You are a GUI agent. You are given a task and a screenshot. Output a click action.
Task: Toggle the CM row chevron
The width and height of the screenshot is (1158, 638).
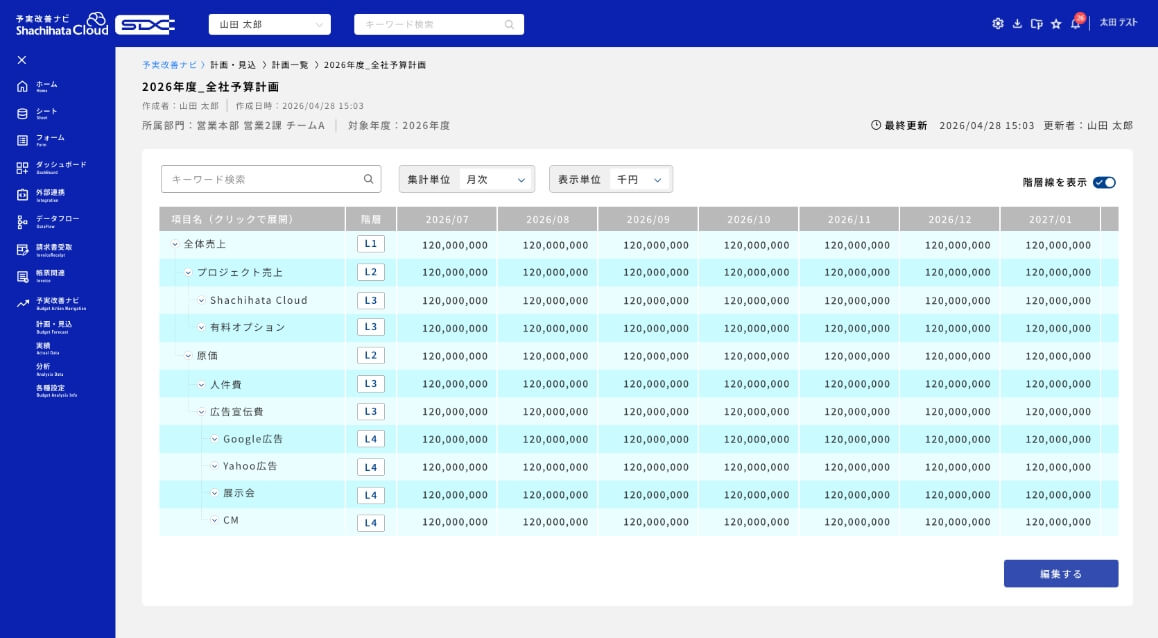[215, 520]
